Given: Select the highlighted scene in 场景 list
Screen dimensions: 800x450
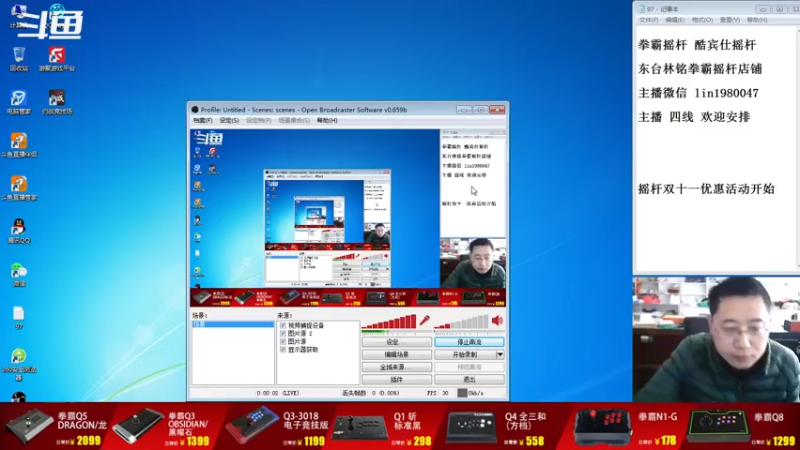Looking at the screenshot, I should (233, 324).
